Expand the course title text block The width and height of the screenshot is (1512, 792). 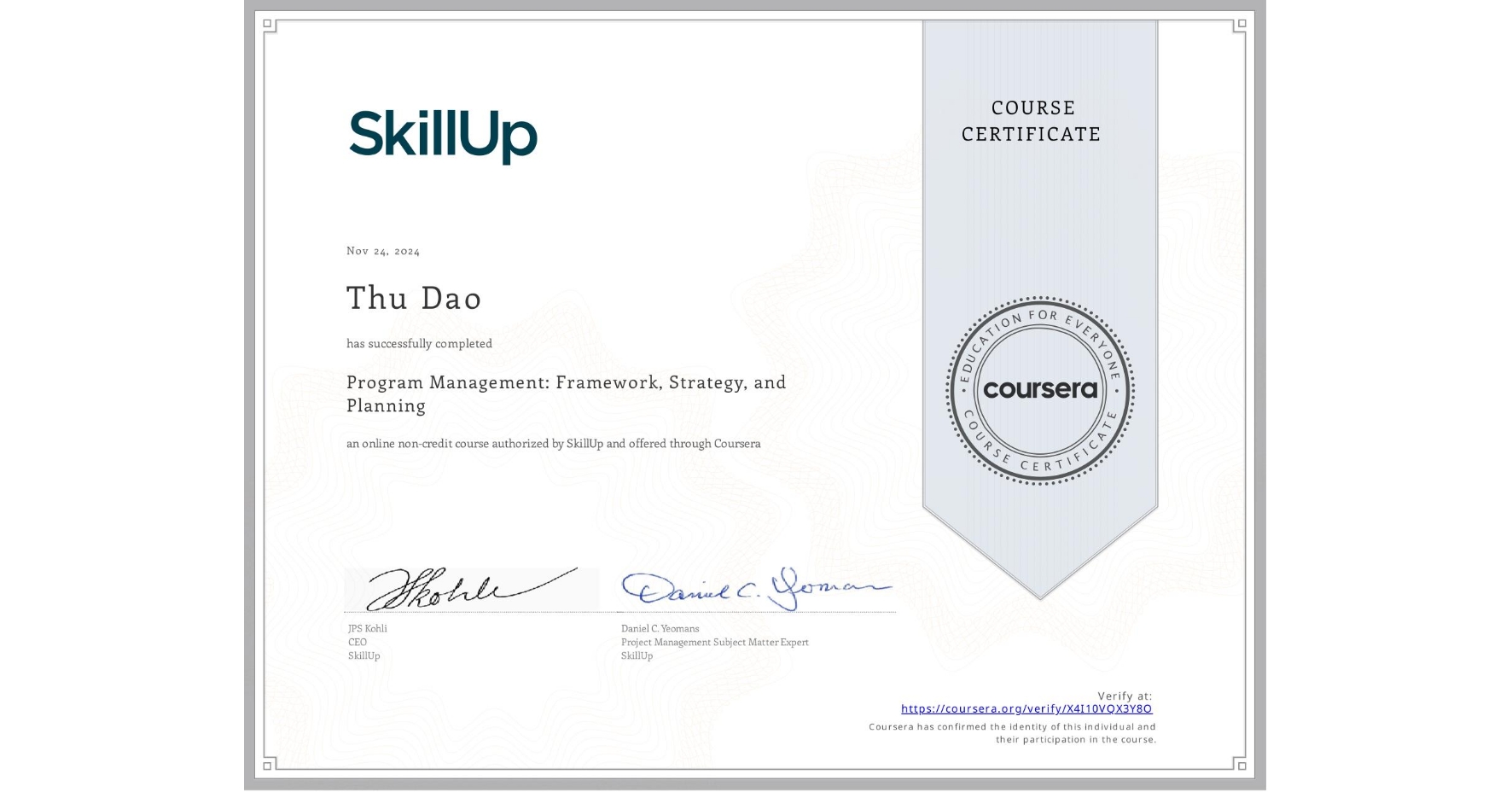click(567, 393)
